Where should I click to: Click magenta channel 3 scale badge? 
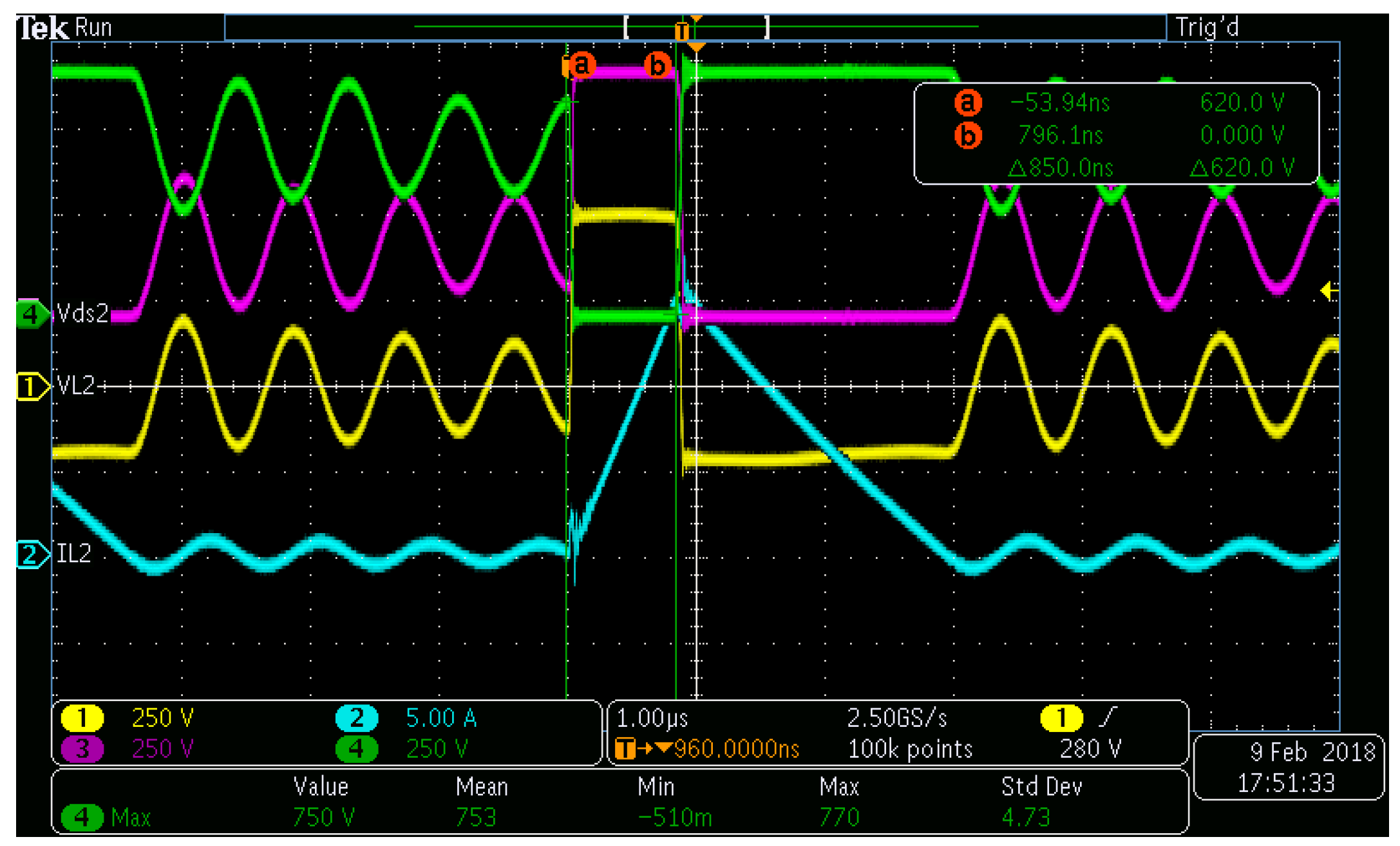[x=82, y=749]
